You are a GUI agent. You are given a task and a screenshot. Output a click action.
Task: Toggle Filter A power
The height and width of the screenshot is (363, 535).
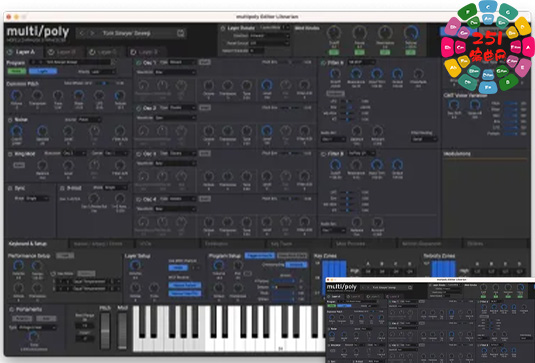[323, 63]
